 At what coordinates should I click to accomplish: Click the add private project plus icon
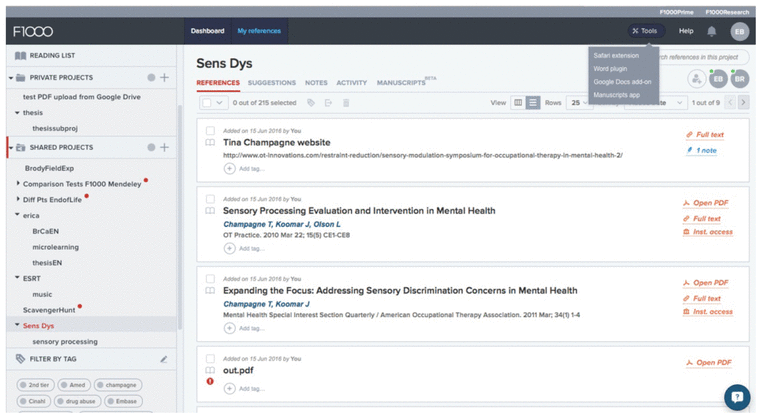pos(165,77)
